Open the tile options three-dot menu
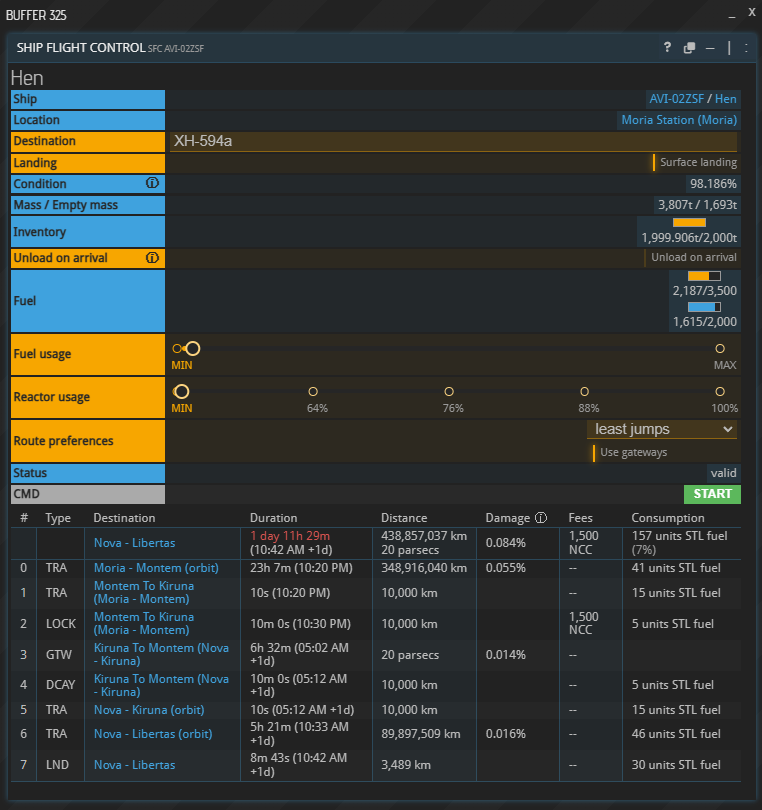 [x=746, y=48]
